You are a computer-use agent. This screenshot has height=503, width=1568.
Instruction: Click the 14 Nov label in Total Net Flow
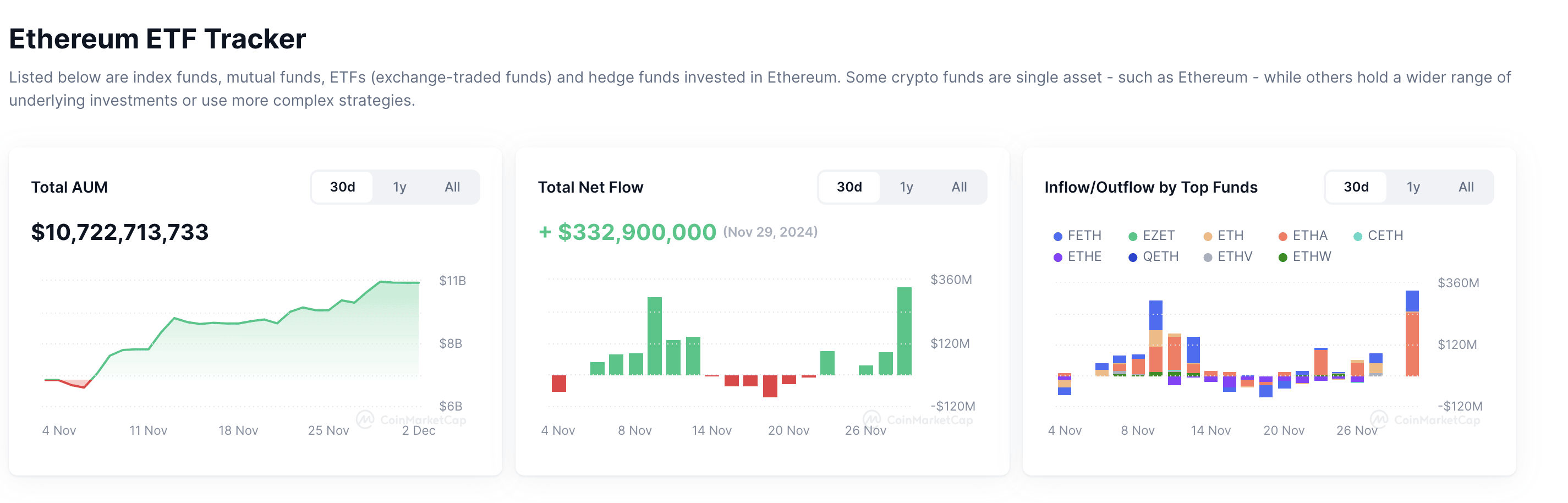point(711,430)
